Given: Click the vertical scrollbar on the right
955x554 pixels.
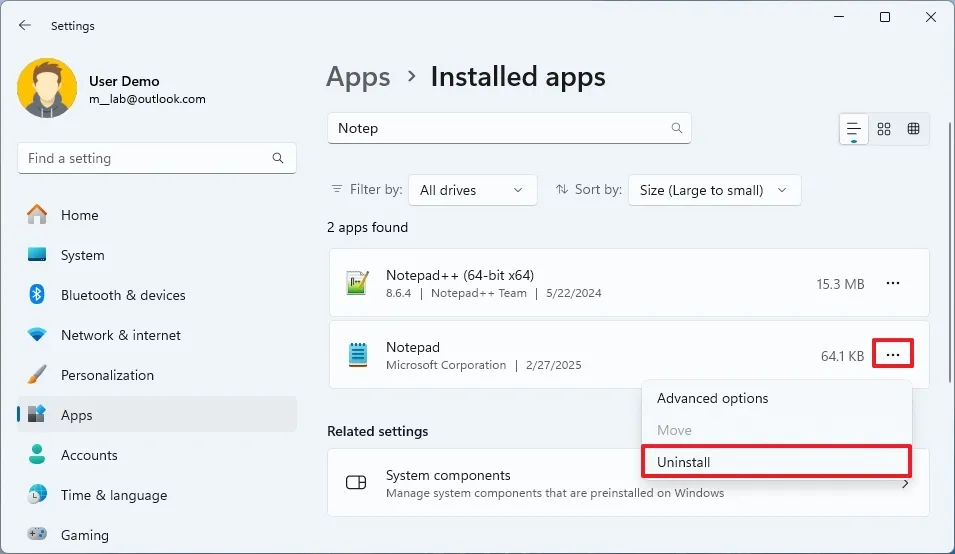Looking at the screenshot, I should [x=951, y=251].
